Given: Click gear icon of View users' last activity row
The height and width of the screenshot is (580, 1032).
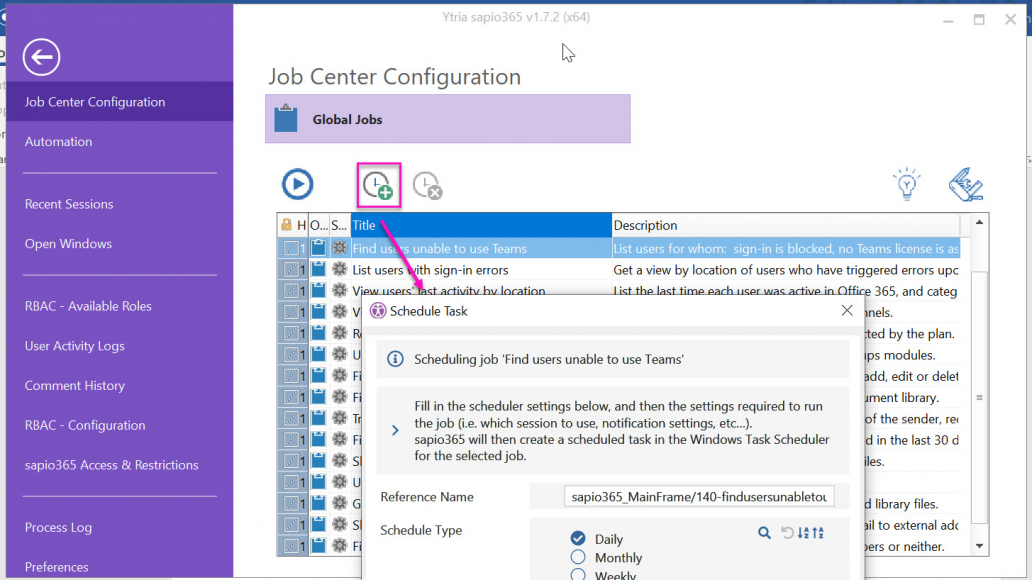Looking at the screenshot, I should tap(340, 290).
